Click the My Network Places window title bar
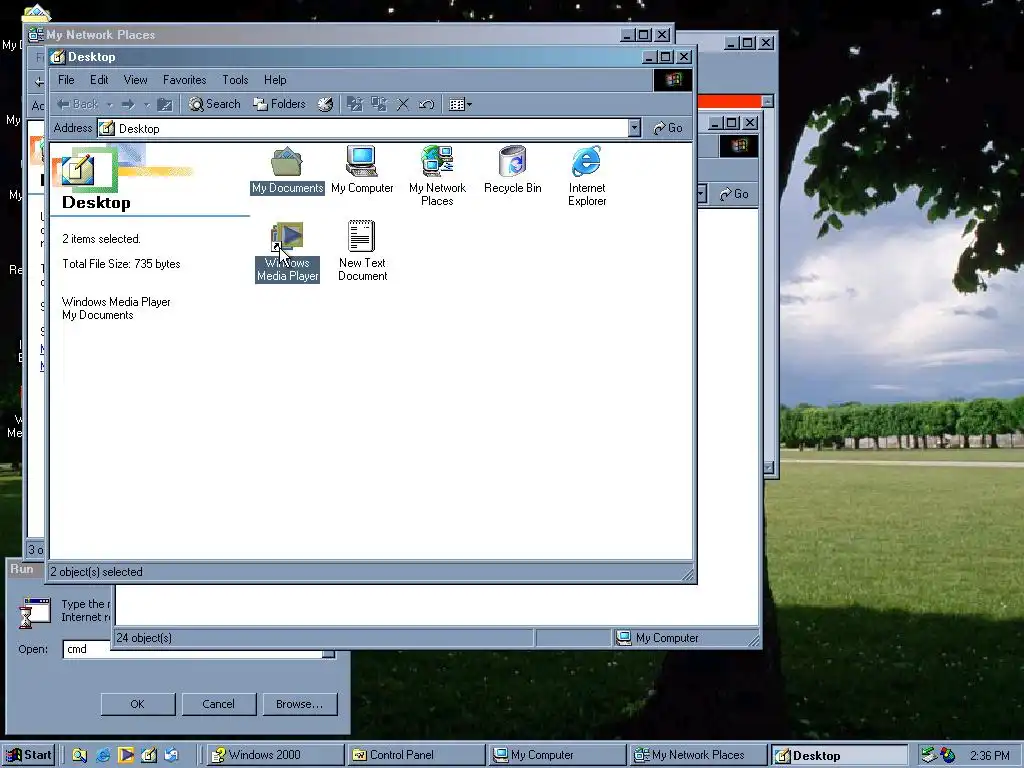This screenshot has width=1024, height=768. point(327,35)
